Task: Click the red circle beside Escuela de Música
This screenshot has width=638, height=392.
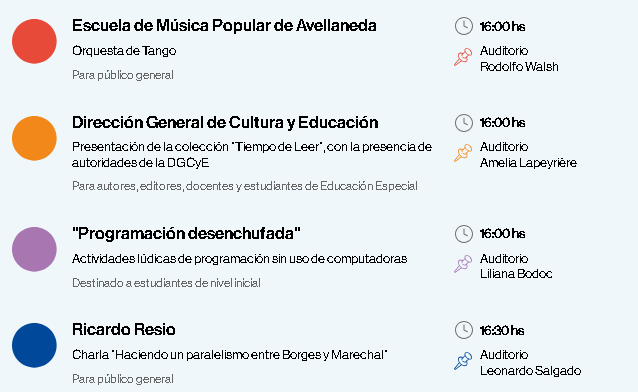Action: (34, 41)
